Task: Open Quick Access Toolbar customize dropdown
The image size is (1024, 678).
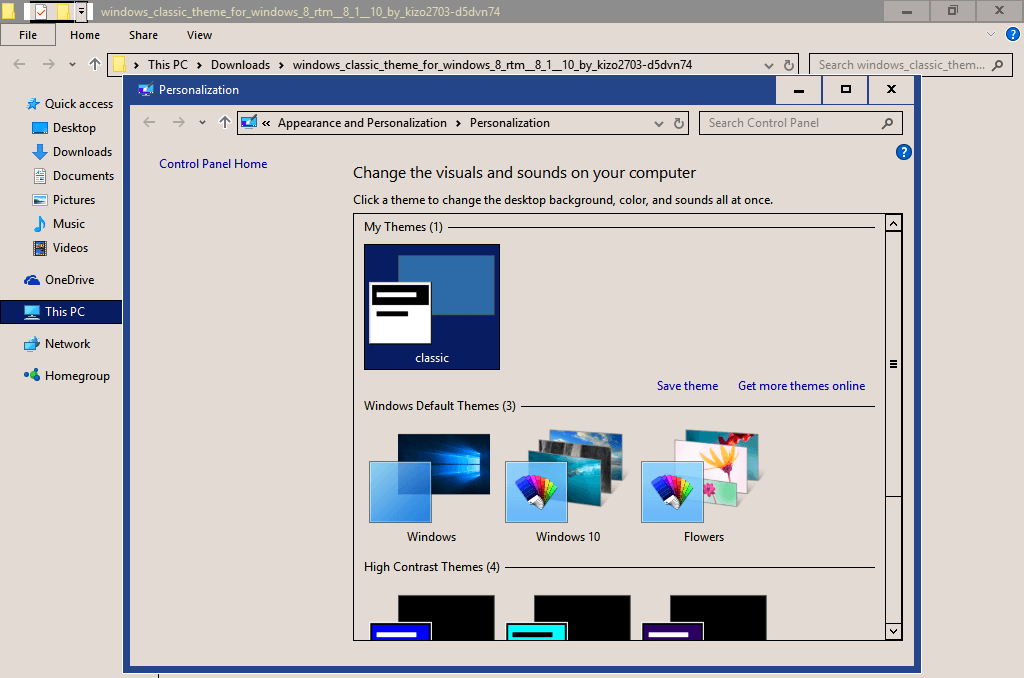Action: point(82,11)
